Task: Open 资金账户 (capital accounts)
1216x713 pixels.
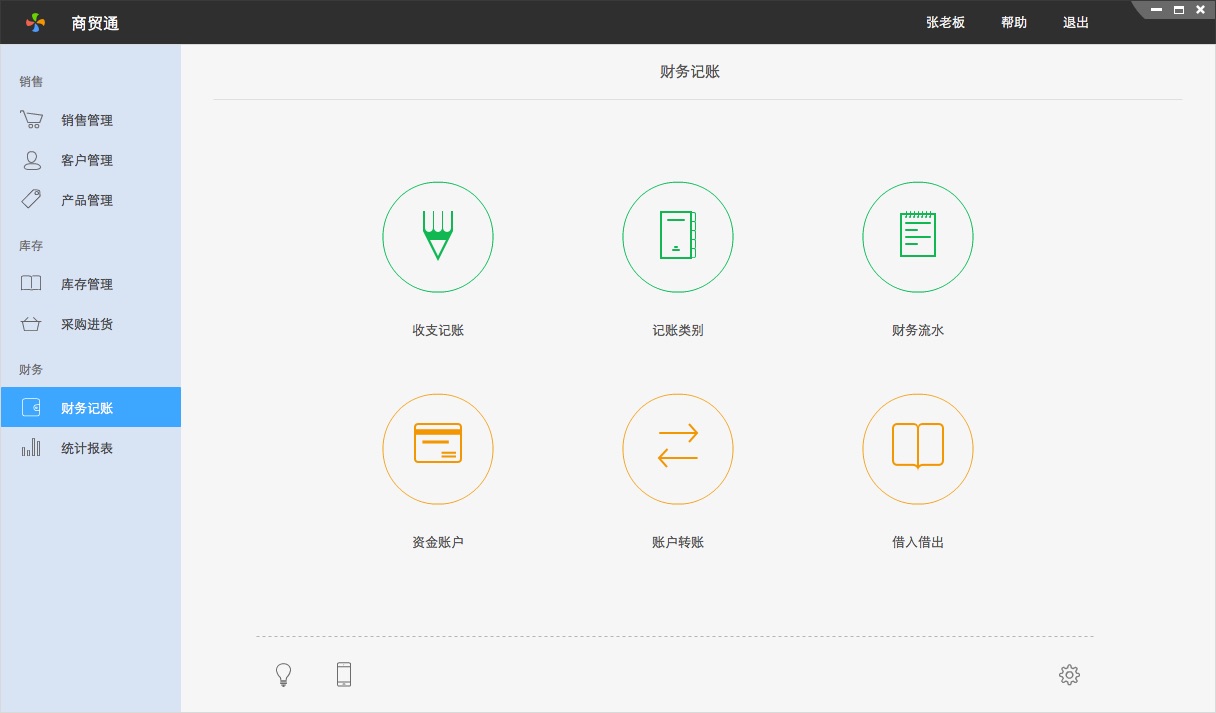Action: tap(438, 448)
